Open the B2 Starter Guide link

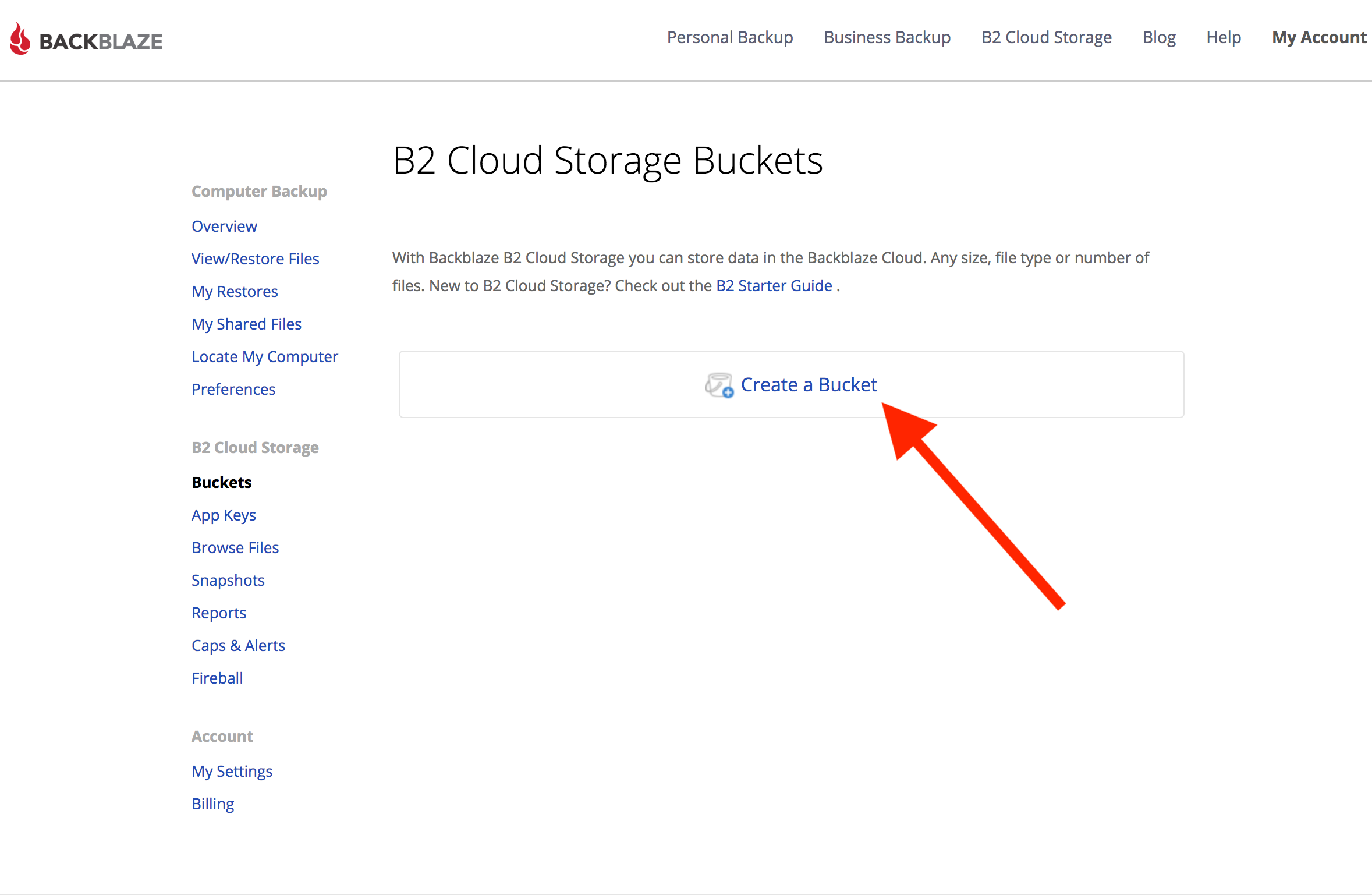774,285
